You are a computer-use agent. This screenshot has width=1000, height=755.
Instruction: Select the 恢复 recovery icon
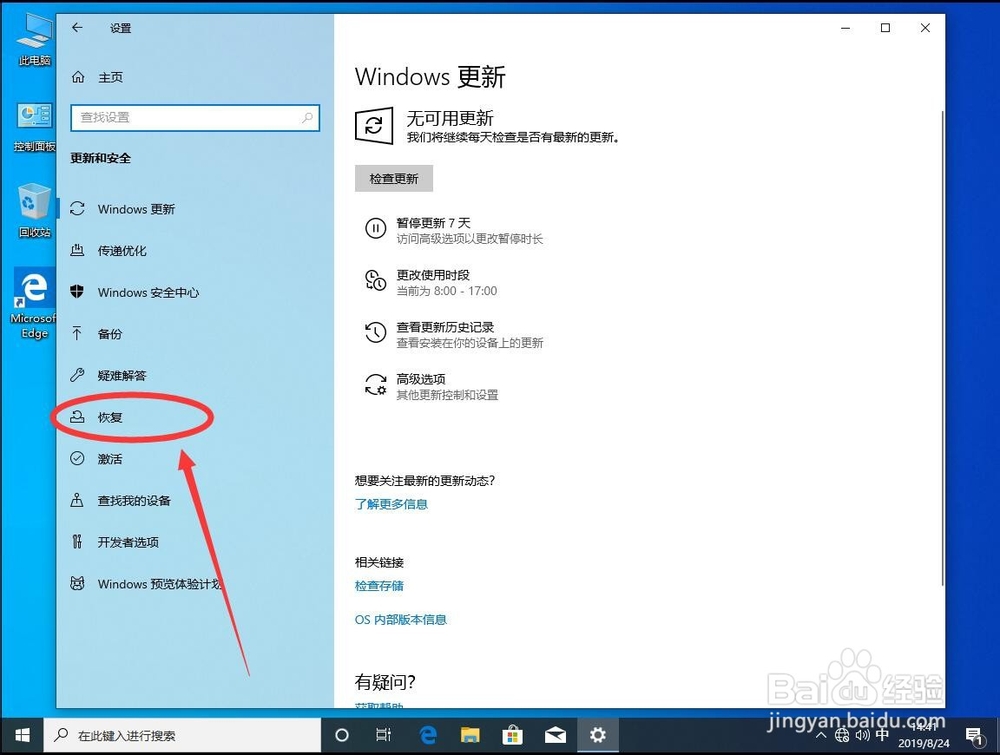coord(77,416)
